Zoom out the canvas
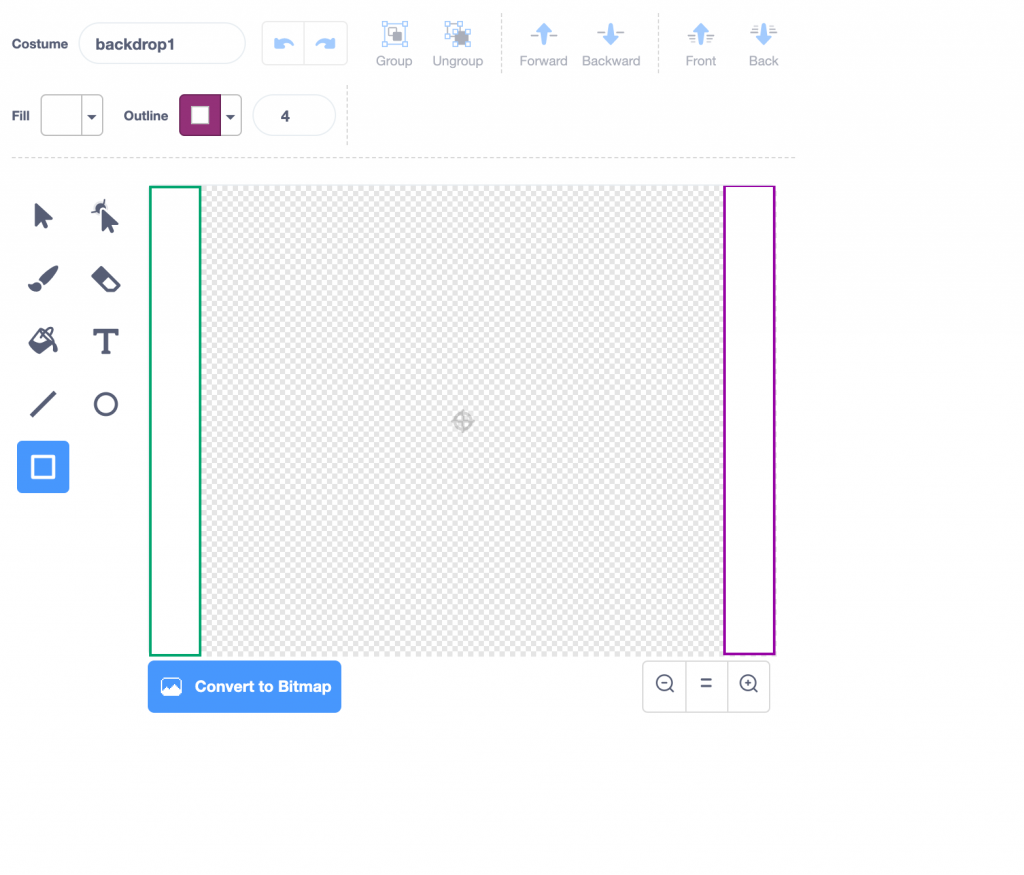This screenshot has width=1024, height=875. pyautogui.click(x=664, y=684)
